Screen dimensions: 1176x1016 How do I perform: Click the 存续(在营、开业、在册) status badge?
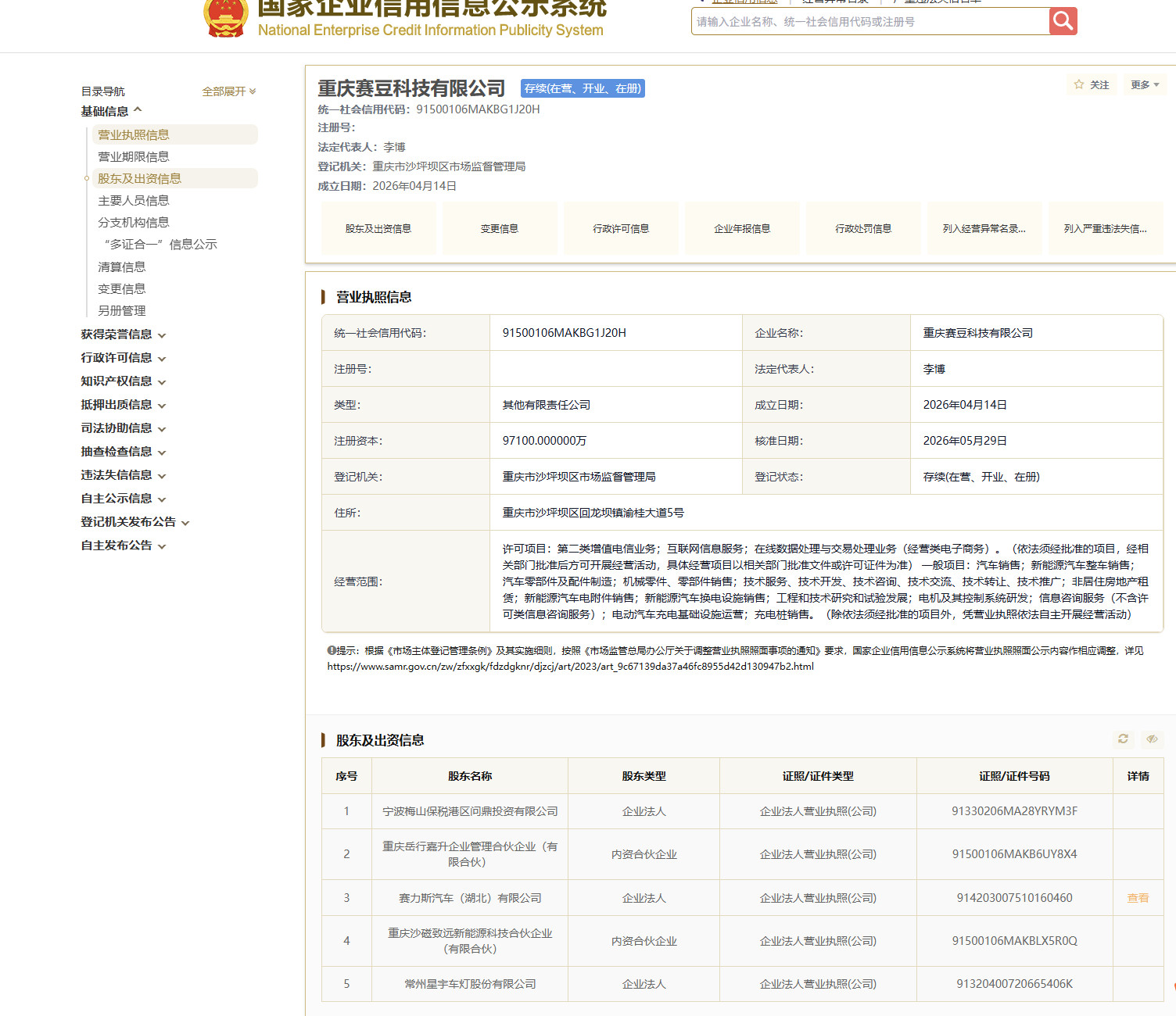(x=583, y=88)
